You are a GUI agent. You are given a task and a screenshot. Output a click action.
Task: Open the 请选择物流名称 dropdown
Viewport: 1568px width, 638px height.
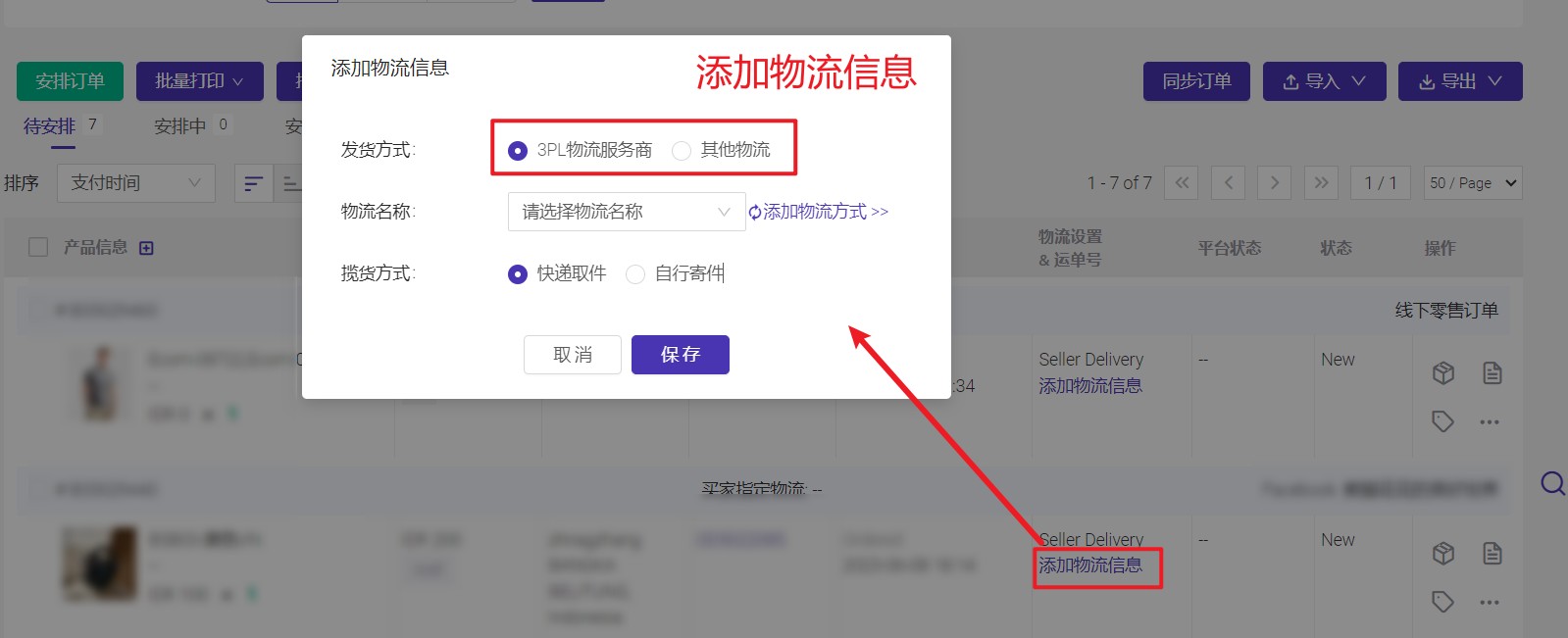point(626,212)
